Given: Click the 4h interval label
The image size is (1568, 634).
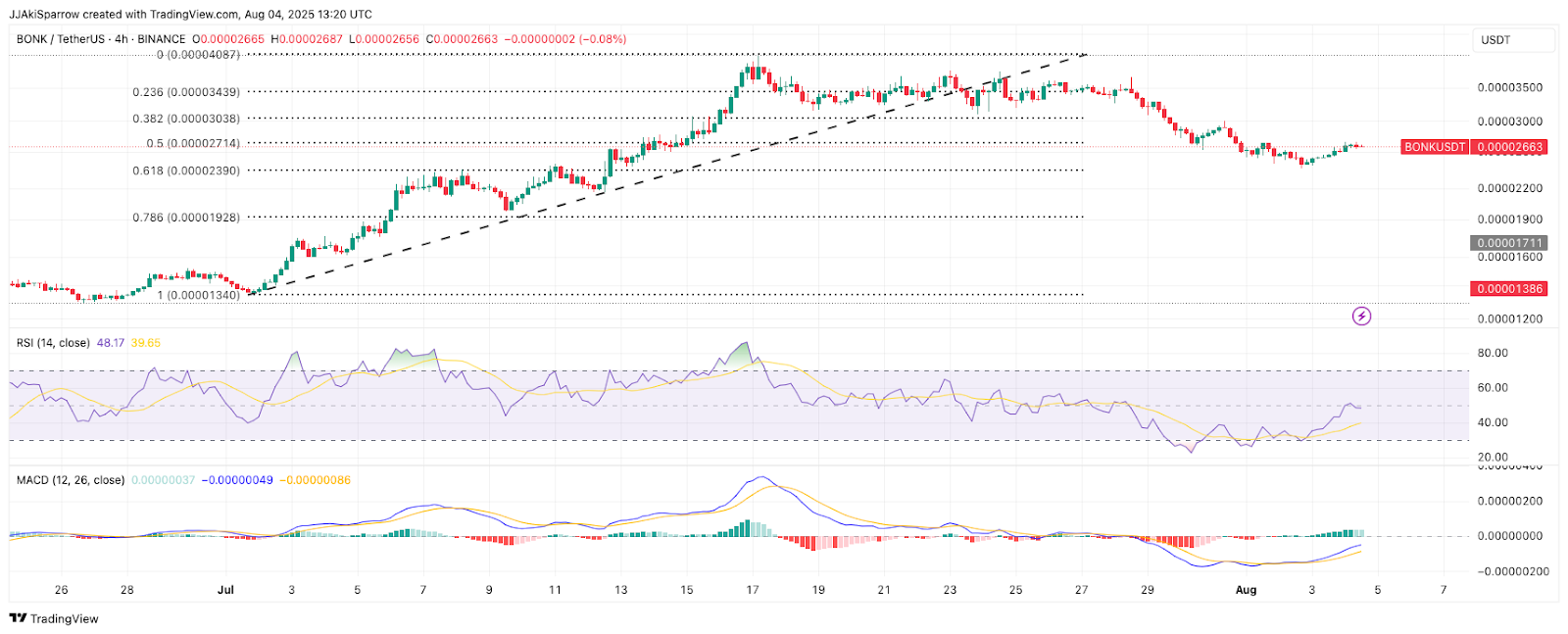Looking at the screenshot, I should coord(122,39).
